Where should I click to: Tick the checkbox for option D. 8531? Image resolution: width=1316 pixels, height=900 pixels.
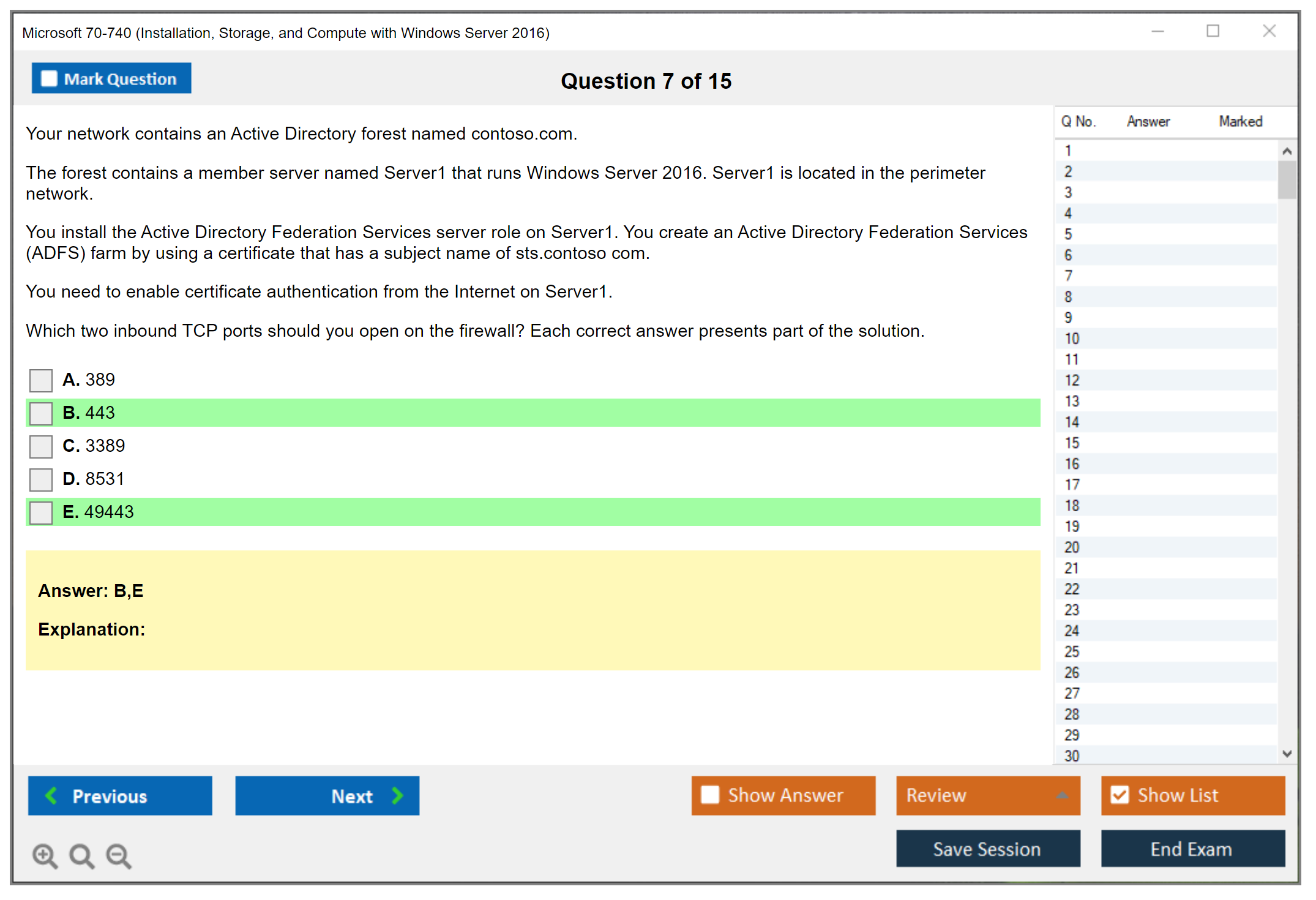pyautogui.click(x=41, y=479)
